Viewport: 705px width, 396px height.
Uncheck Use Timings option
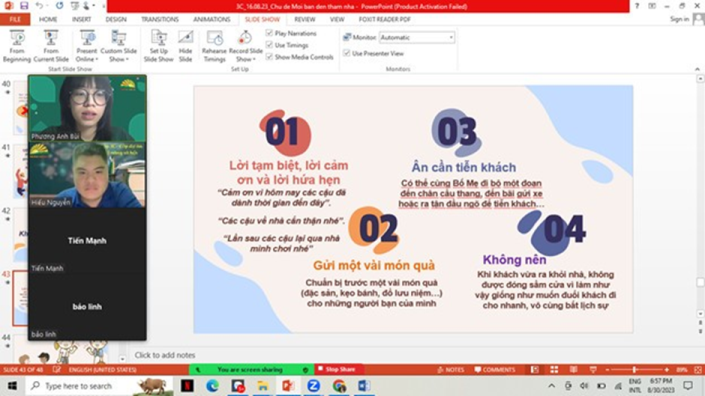coord(269,45)
